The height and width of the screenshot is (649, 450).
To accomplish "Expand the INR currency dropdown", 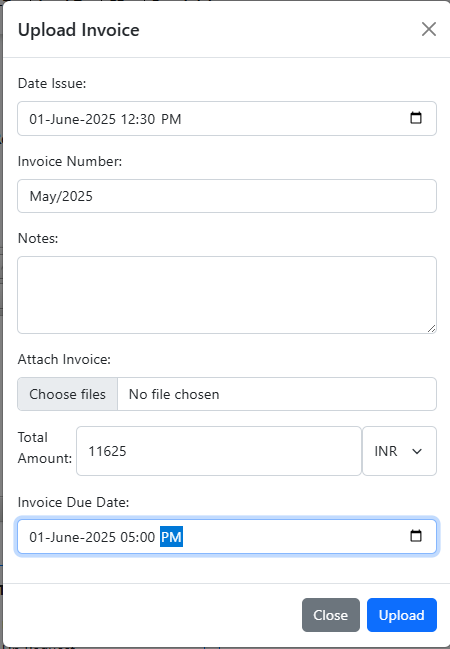I will click(399, 451).
